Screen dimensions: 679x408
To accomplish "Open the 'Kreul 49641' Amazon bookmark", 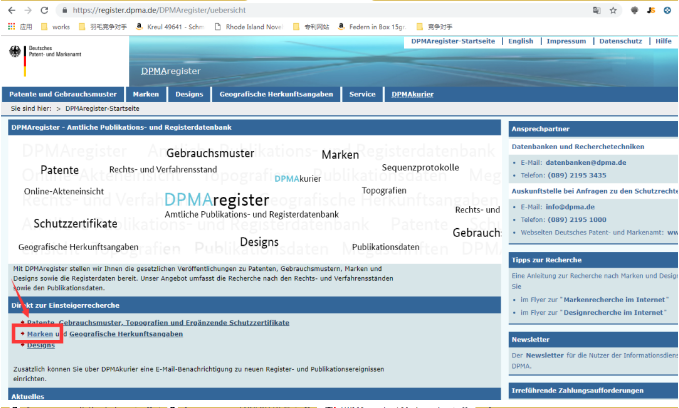I will (169, 26).
